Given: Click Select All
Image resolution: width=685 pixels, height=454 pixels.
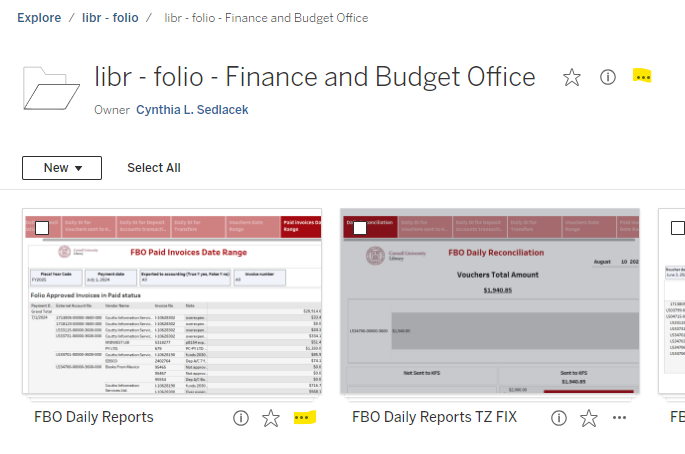Looking at the screenshot, I should [x=154, y=168].
